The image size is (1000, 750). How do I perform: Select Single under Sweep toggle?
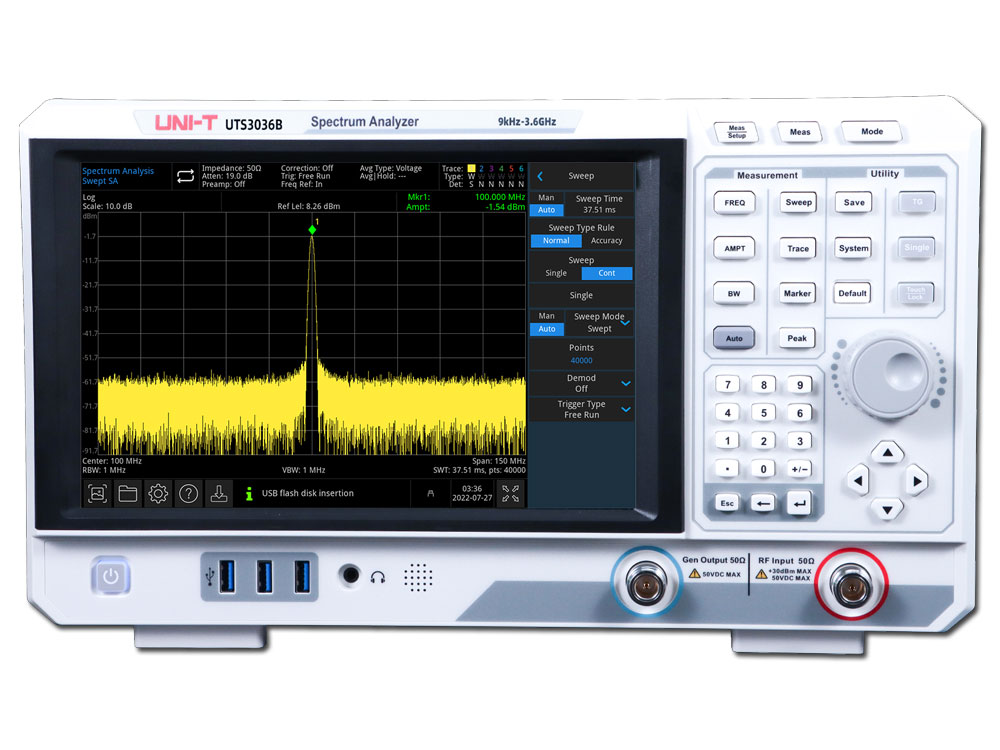point(556,273)
